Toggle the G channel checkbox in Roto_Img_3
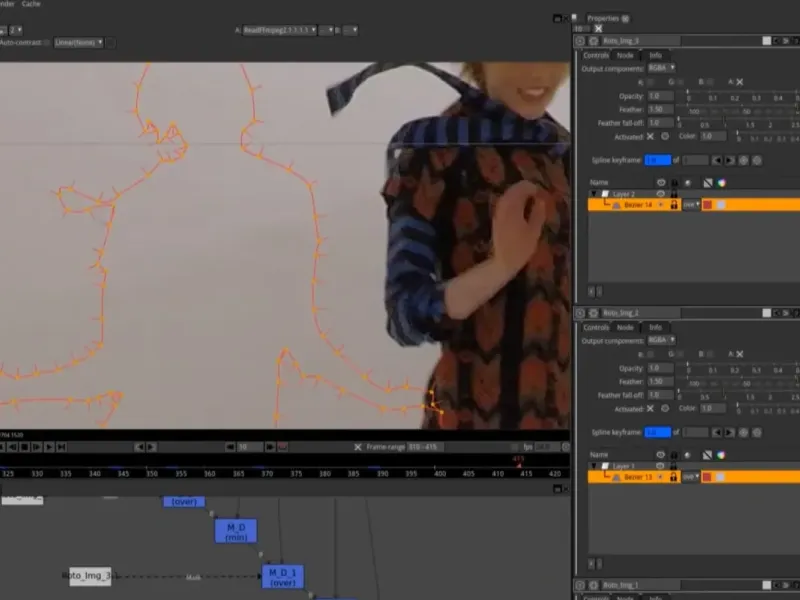800x600 pixels. pos(681,82)
